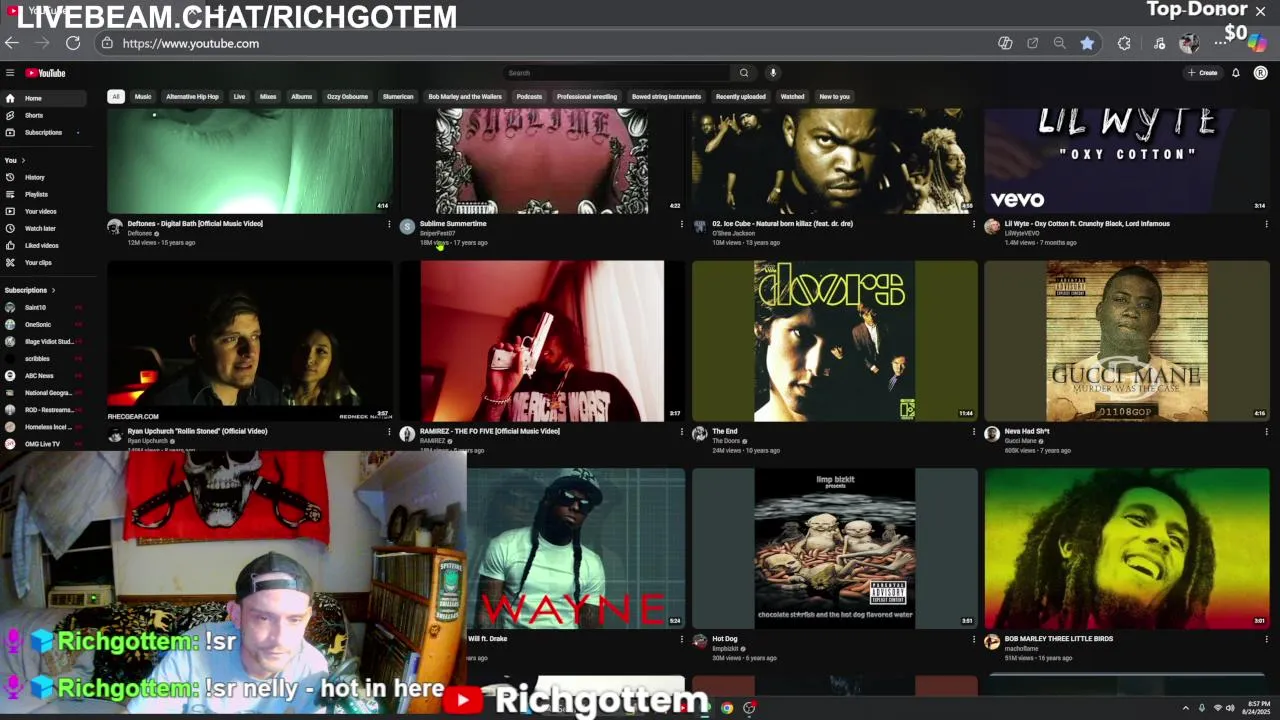The image size is (1280, 720).
Task: Open options menu for Deftones Digital Bath video
Action: click(389, 224)
